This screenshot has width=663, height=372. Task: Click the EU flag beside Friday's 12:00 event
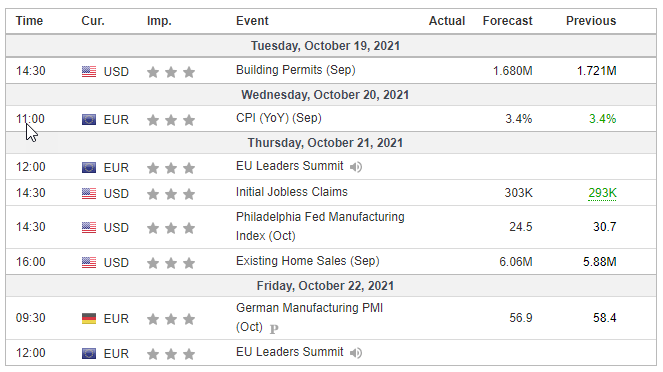pos(89,353)
